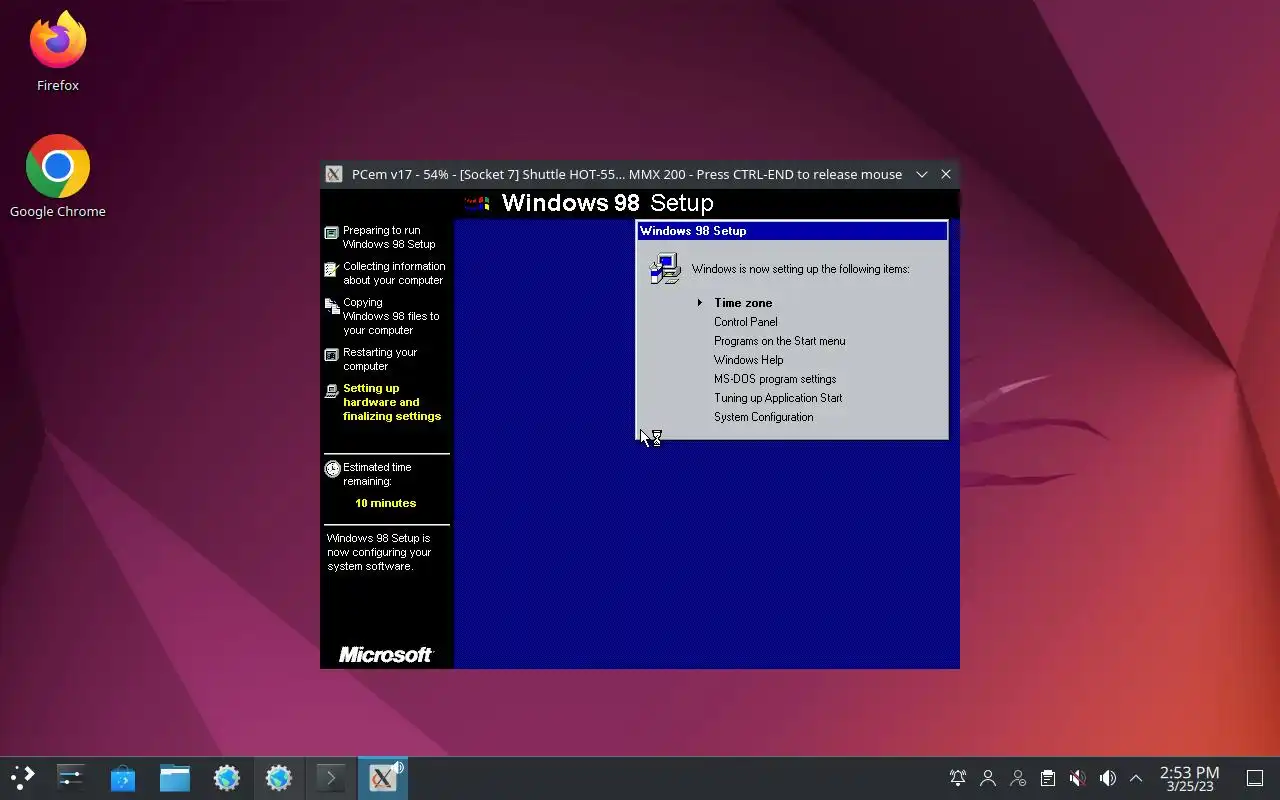The image size is (1280, 800).
Task: Click the 'Restarting your computer' step text
Action: tap(380, 359)
